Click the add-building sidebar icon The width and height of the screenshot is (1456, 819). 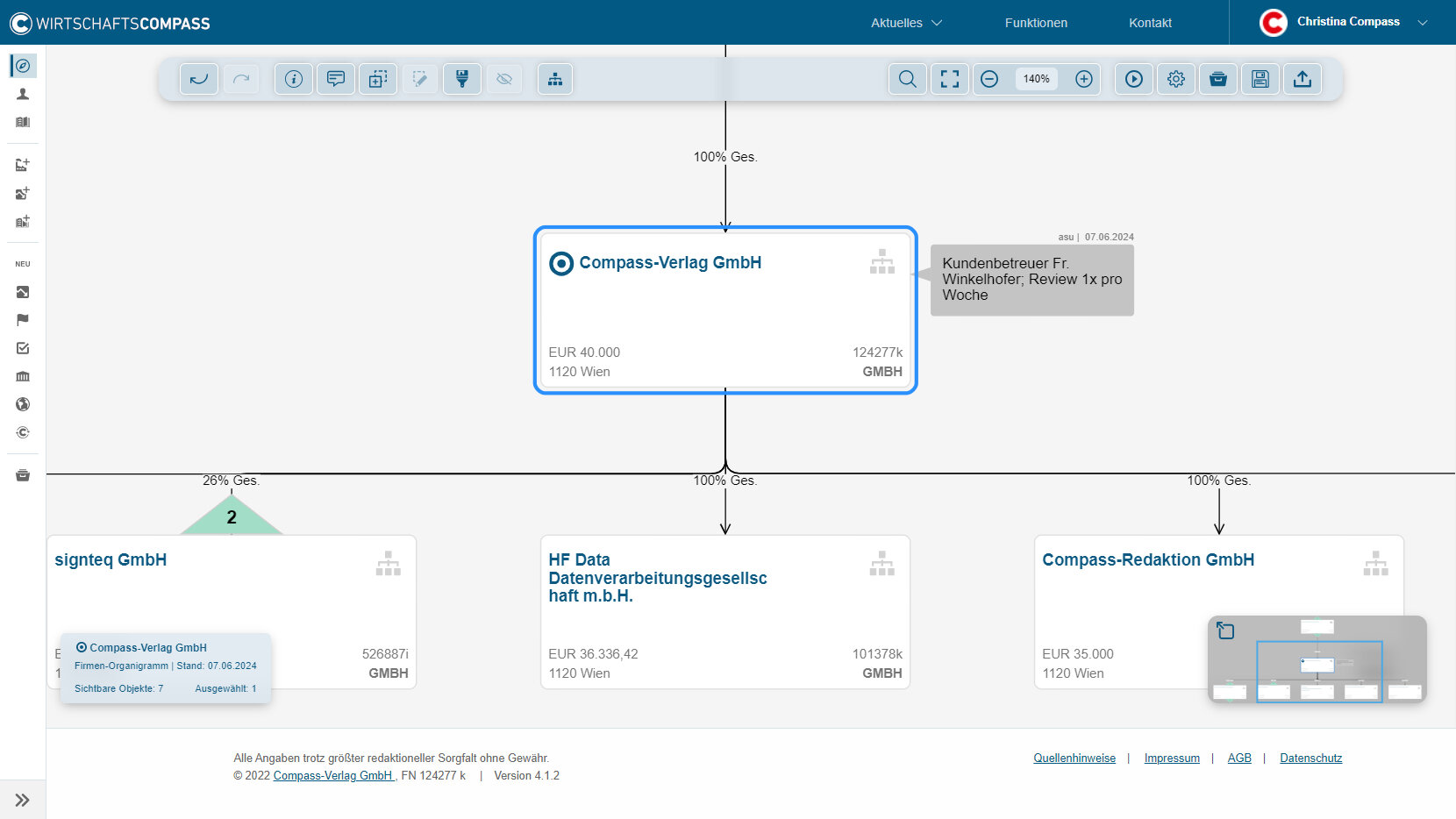click(23, 221)
